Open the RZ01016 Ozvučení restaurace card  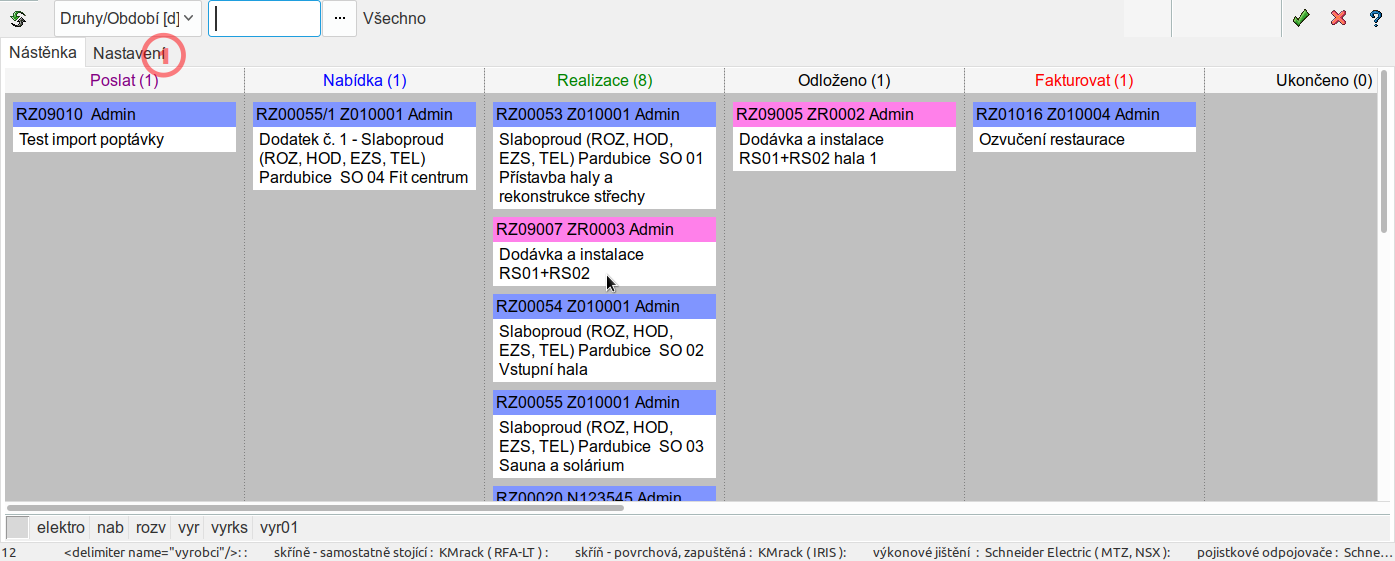1084,127
